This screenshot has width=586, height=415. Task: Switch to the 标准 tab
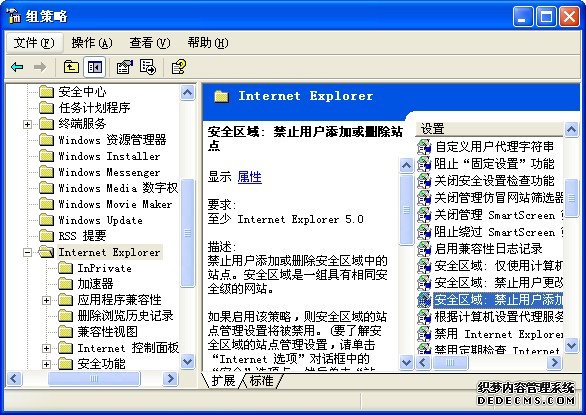[262, 381]
